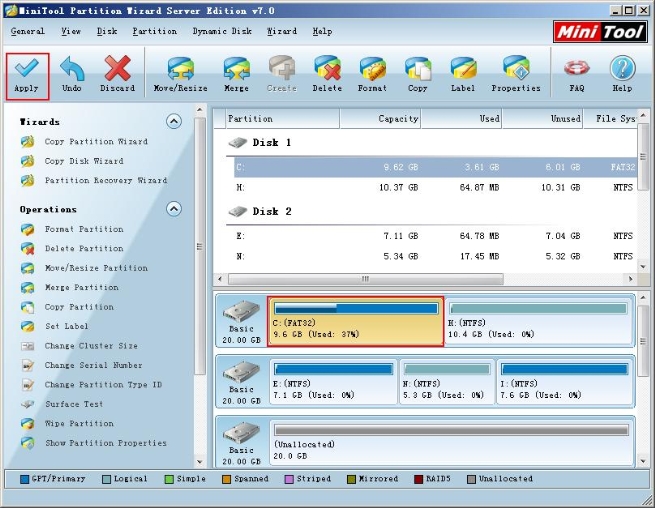Sort by the Partition column header

coord(282,119)
